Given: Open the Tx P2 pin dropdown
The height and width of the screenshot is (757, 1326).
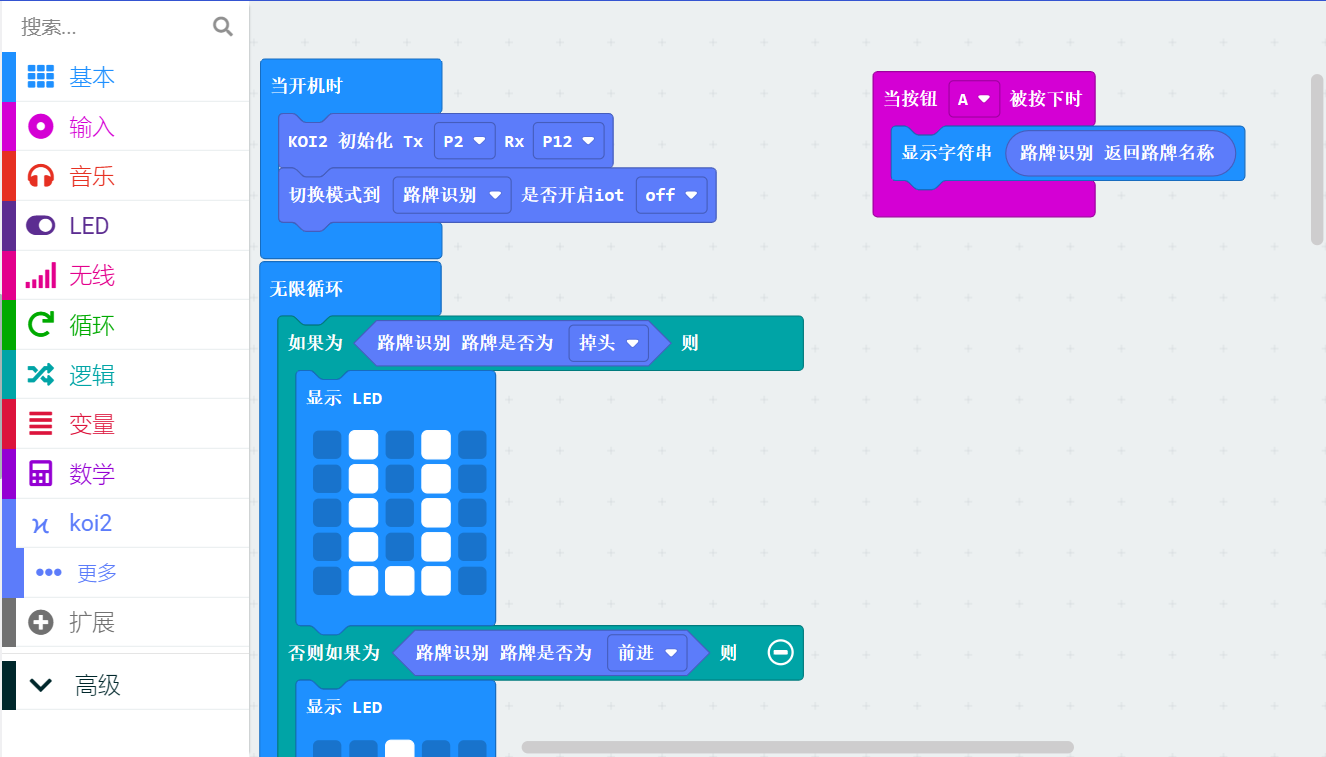Looking at the screenshot, I should pyautogui.click(x=465, y=141).
